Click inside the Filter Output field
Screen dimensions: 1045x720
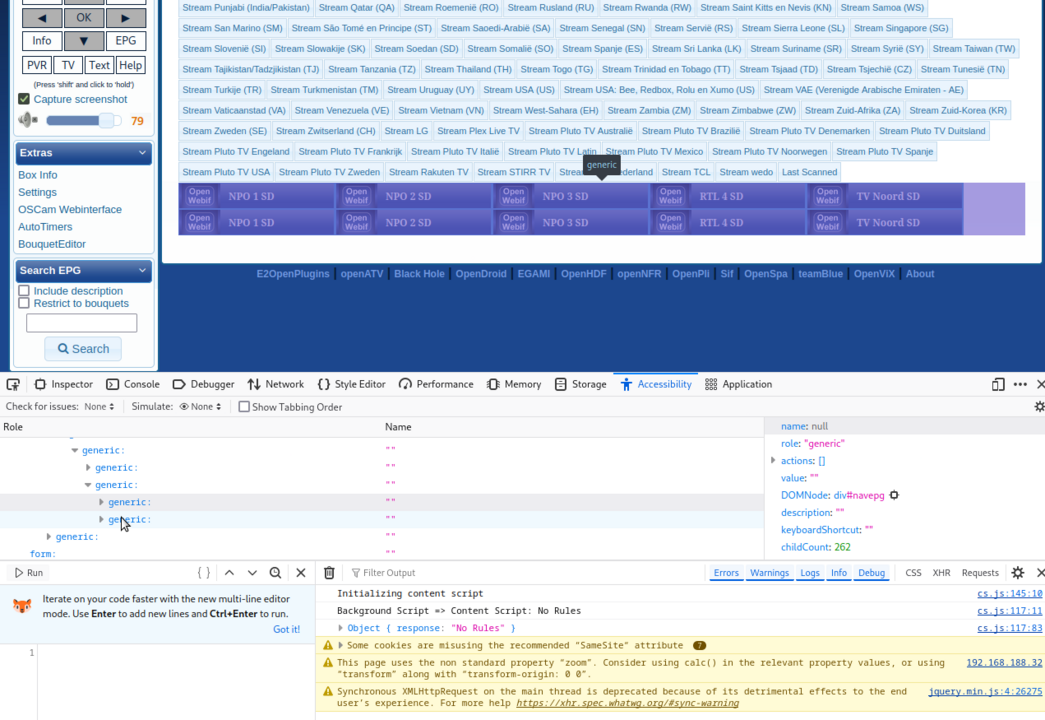pyautogui.click(x=420, y=572)
